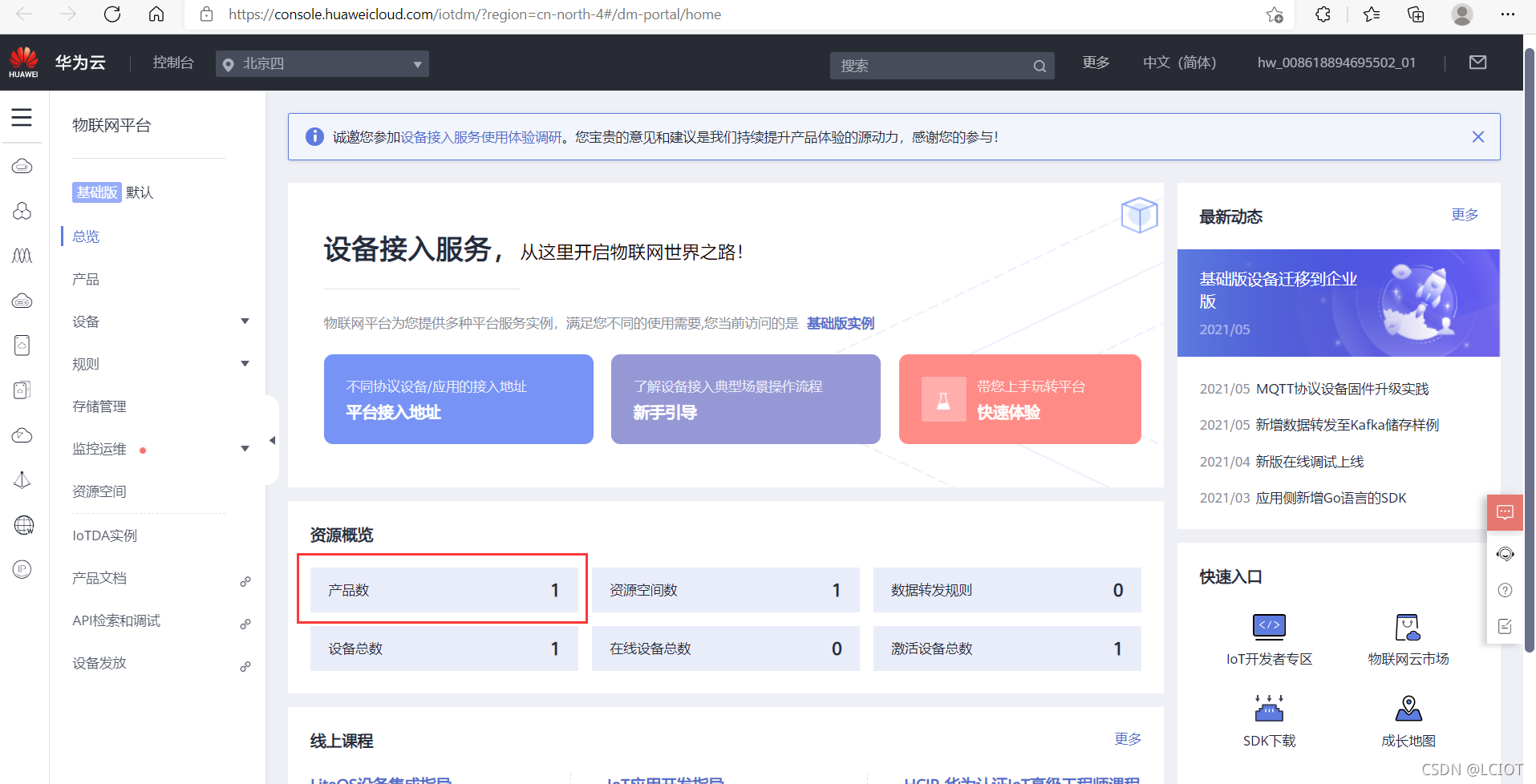Click the globe icon in left rail

tap(23, 525)
